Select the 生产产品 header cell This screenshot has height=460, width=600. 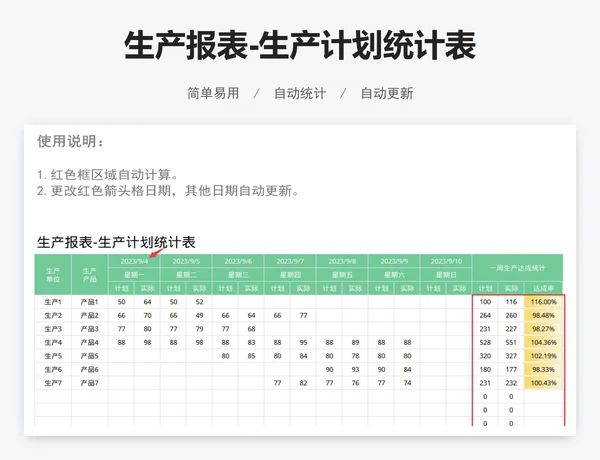[90, 275]
